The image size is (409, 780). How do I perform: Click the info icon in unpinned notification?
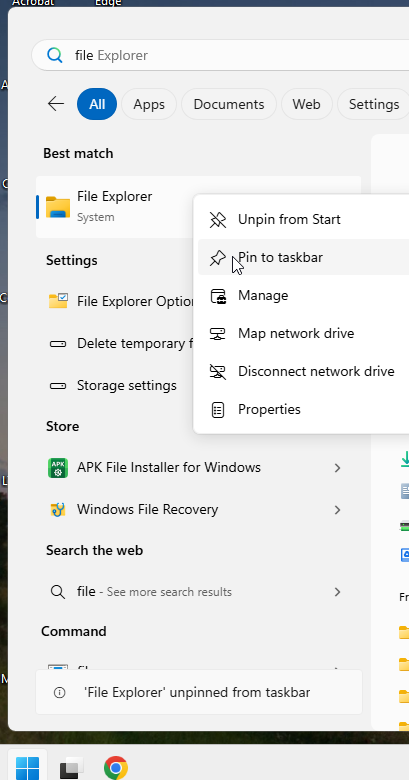(x=60, y=692)
